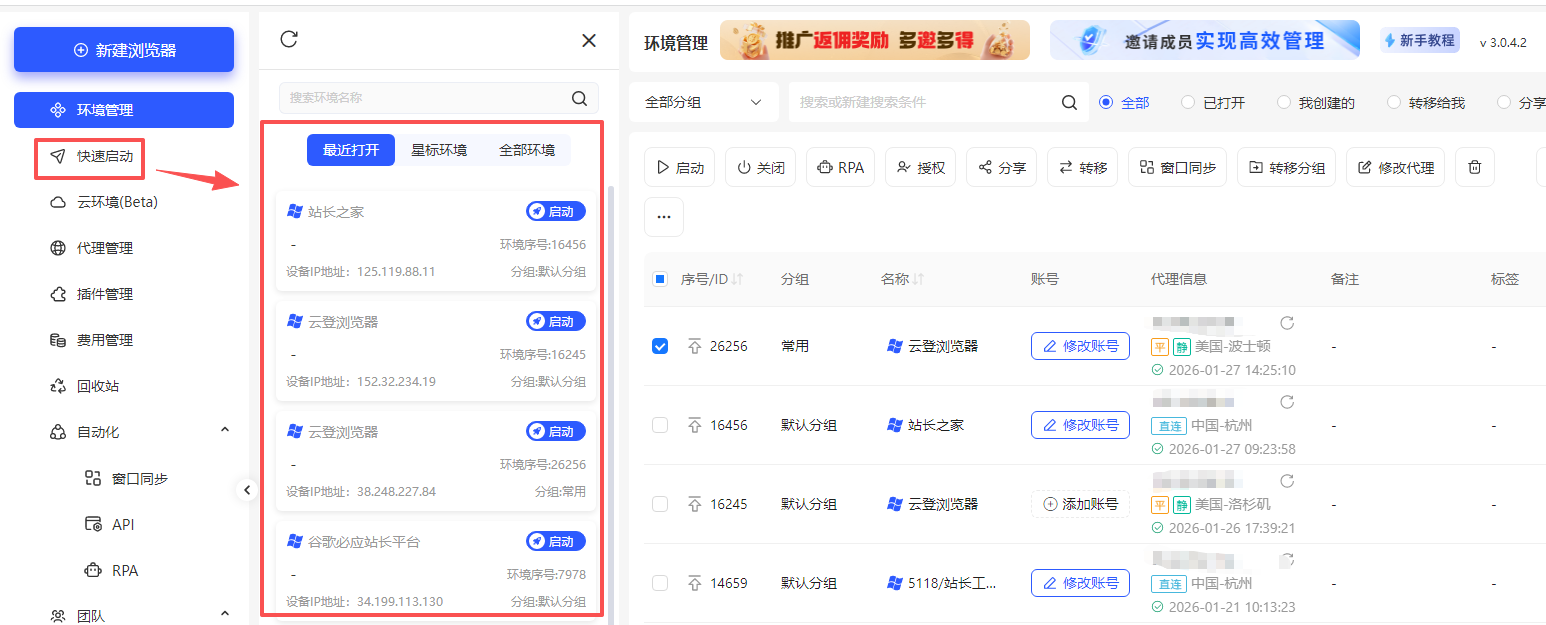Screen dimensions: 1546x625
Task: Check the select-all checkbox in table header
Action: pos(659,279)
